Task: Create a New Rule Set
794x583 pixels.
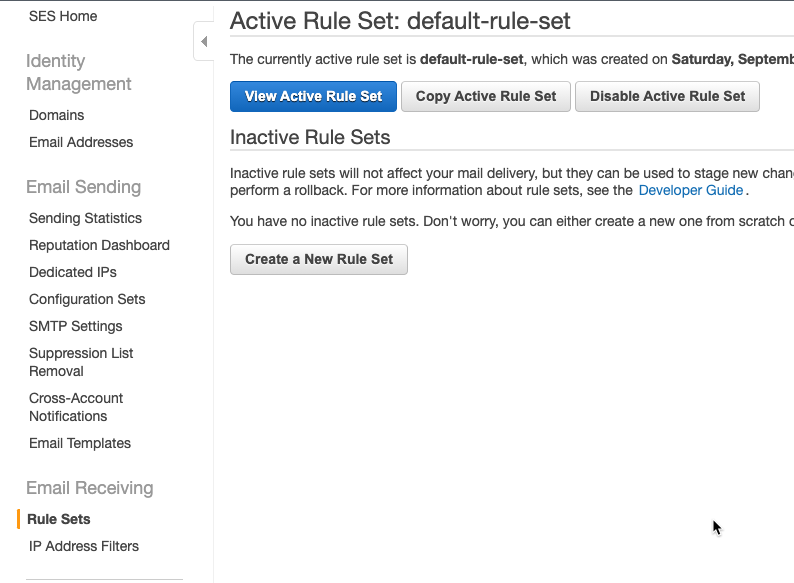Action: coord(319,259)
